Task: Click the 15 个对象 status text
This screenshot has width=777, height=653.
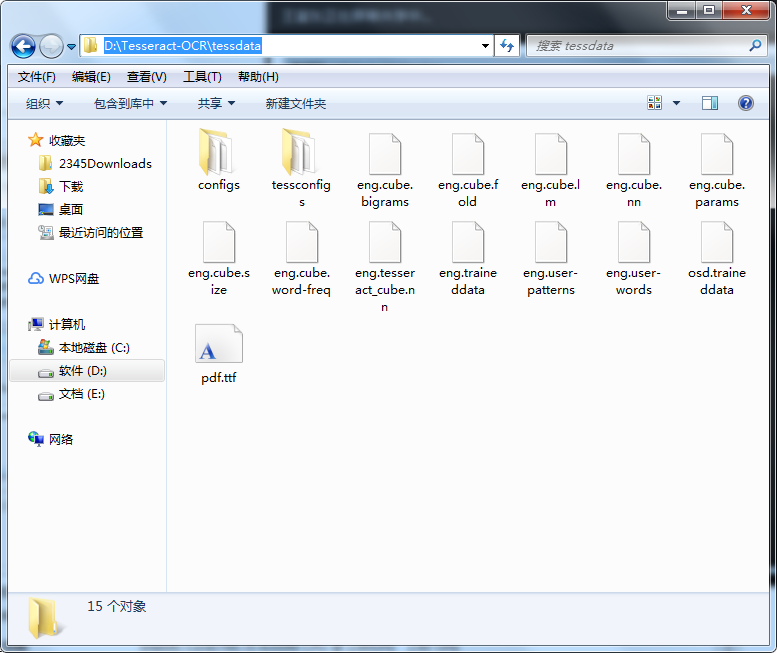Action: tap(117, 606)
